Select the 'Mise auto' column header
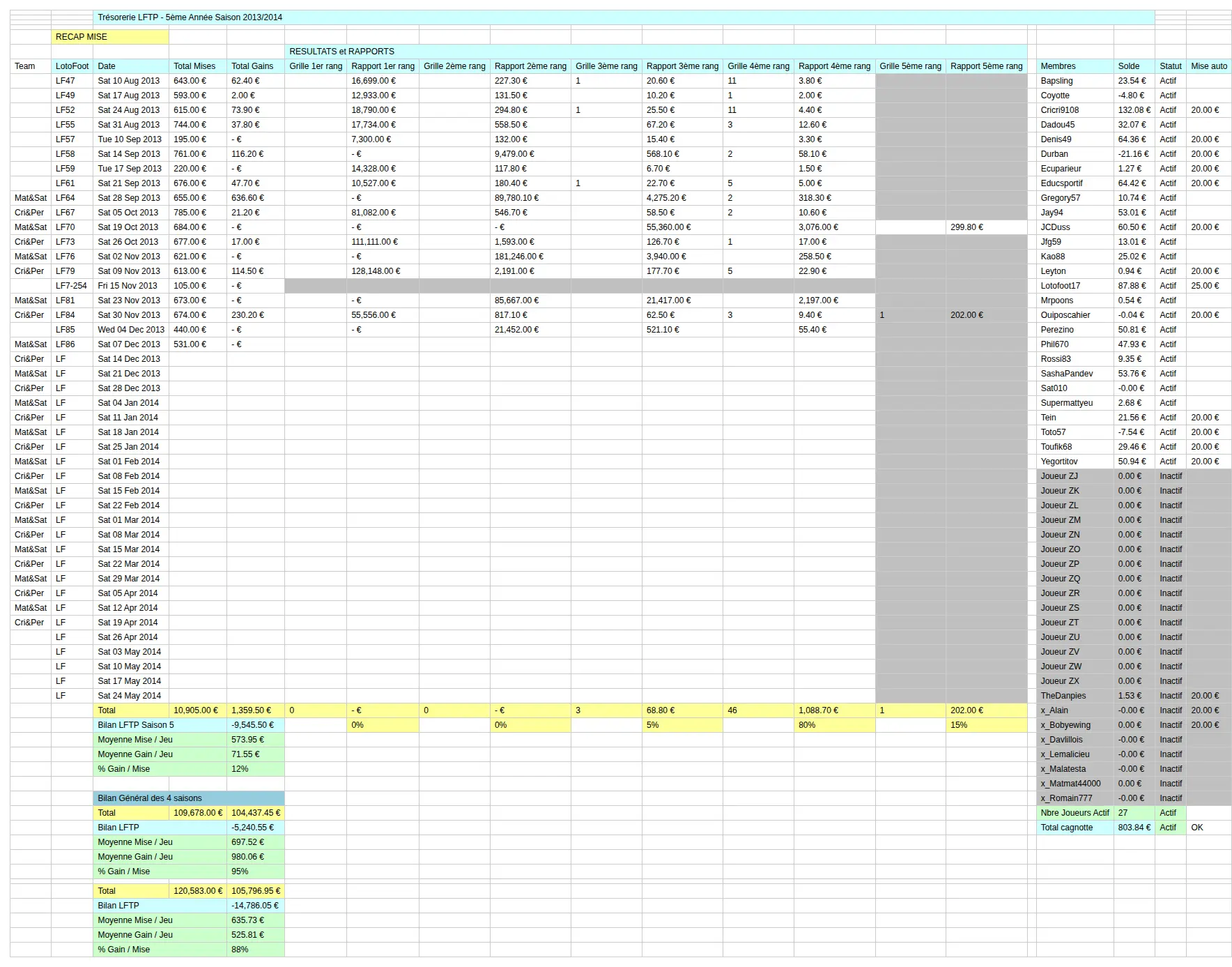 (1209, 66)
